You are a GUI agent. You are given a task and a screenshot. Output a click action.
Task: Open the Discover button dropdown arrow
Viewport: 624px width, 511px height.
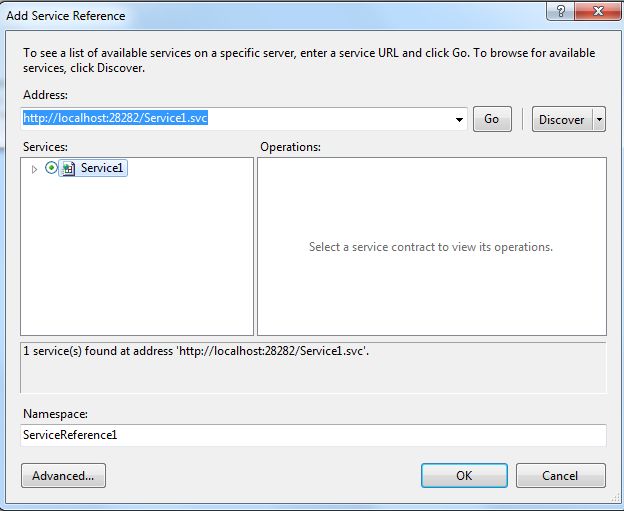[x=599, y=119]
